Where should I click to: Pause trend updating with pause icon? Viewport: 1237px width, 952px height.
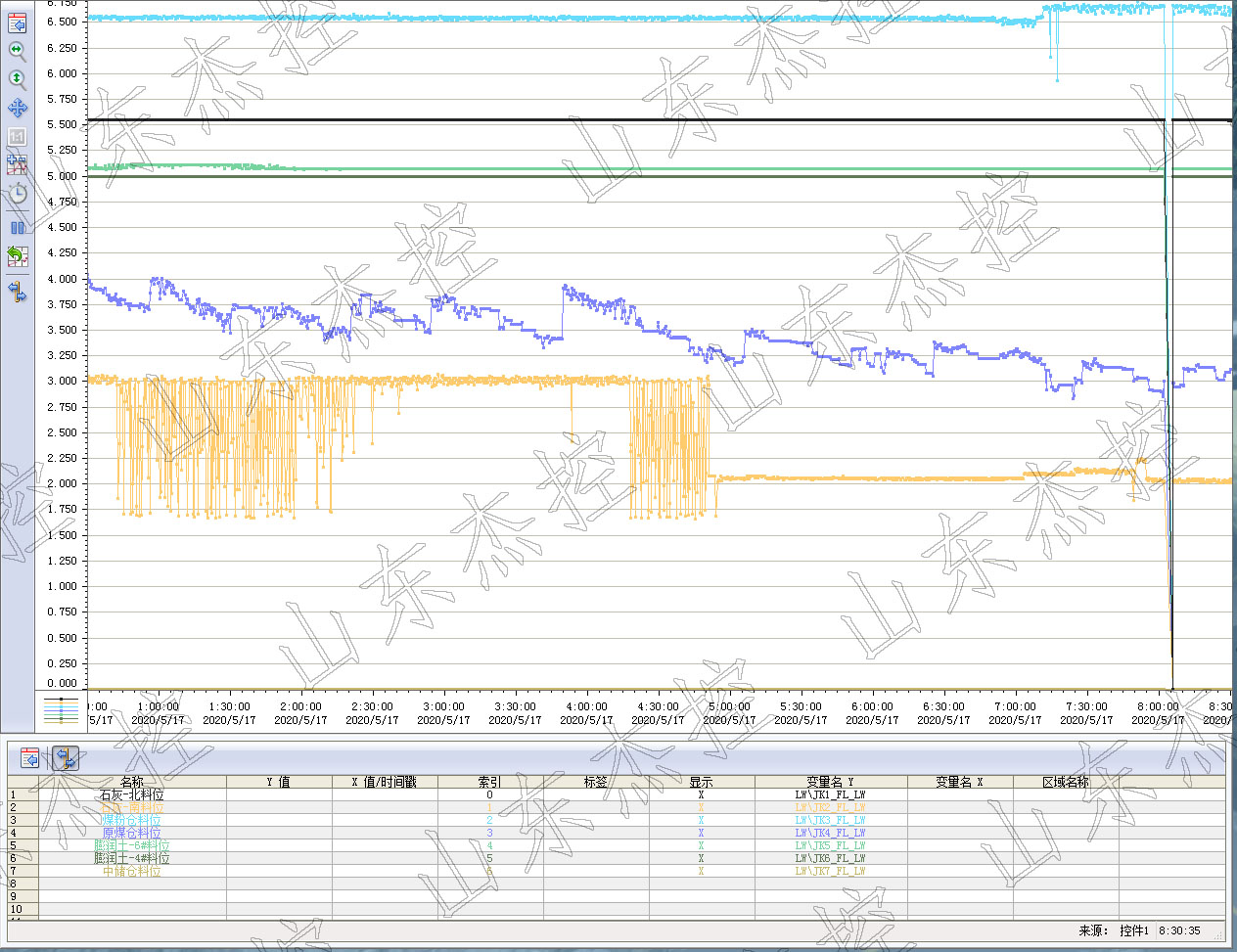[x=18, y=227]
